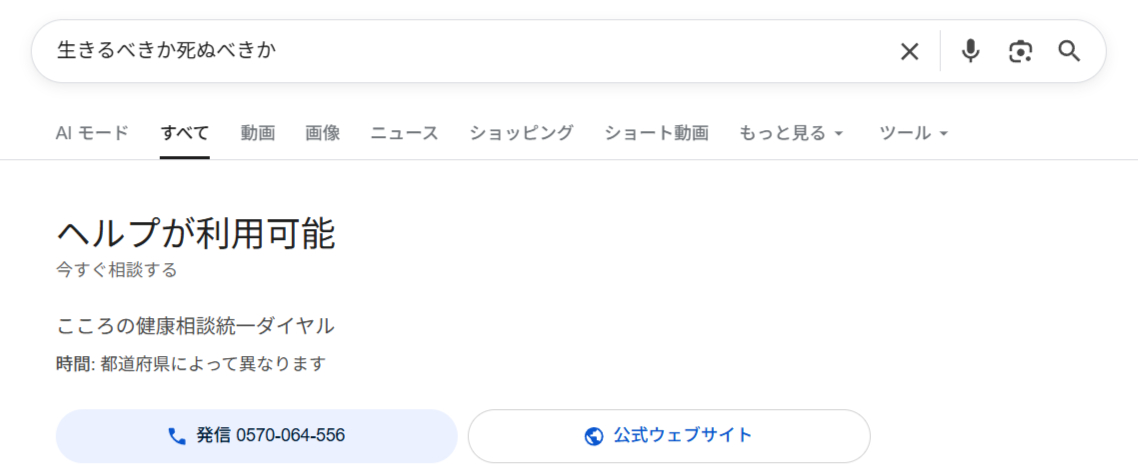Open the ショート動画 tab

click(x=656, y=133)
